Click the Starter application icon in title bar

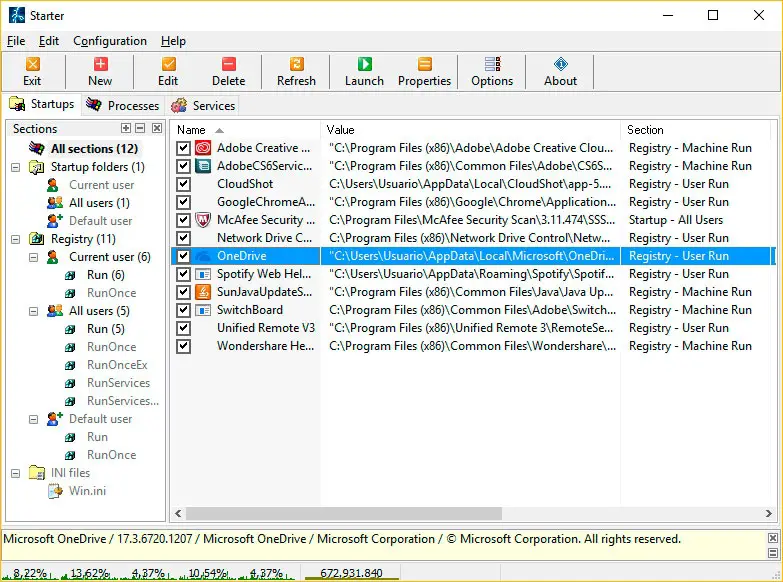[17, 15]
